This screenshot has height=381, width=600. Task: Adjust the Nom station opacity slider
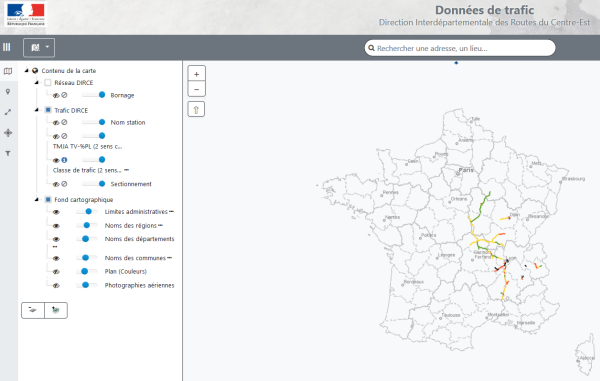(94, 122)
